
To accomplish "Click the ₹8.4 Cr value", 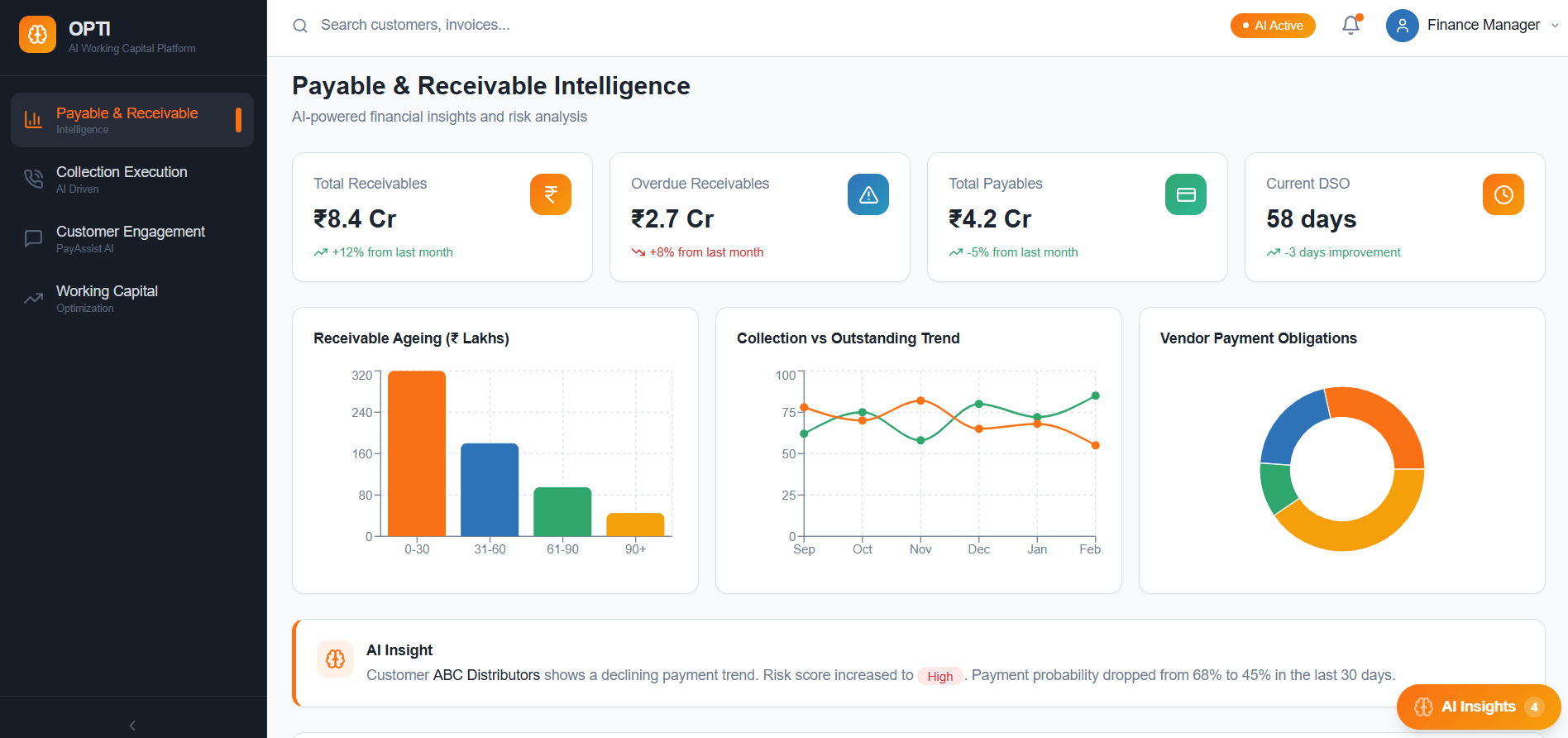I will 355,219.
